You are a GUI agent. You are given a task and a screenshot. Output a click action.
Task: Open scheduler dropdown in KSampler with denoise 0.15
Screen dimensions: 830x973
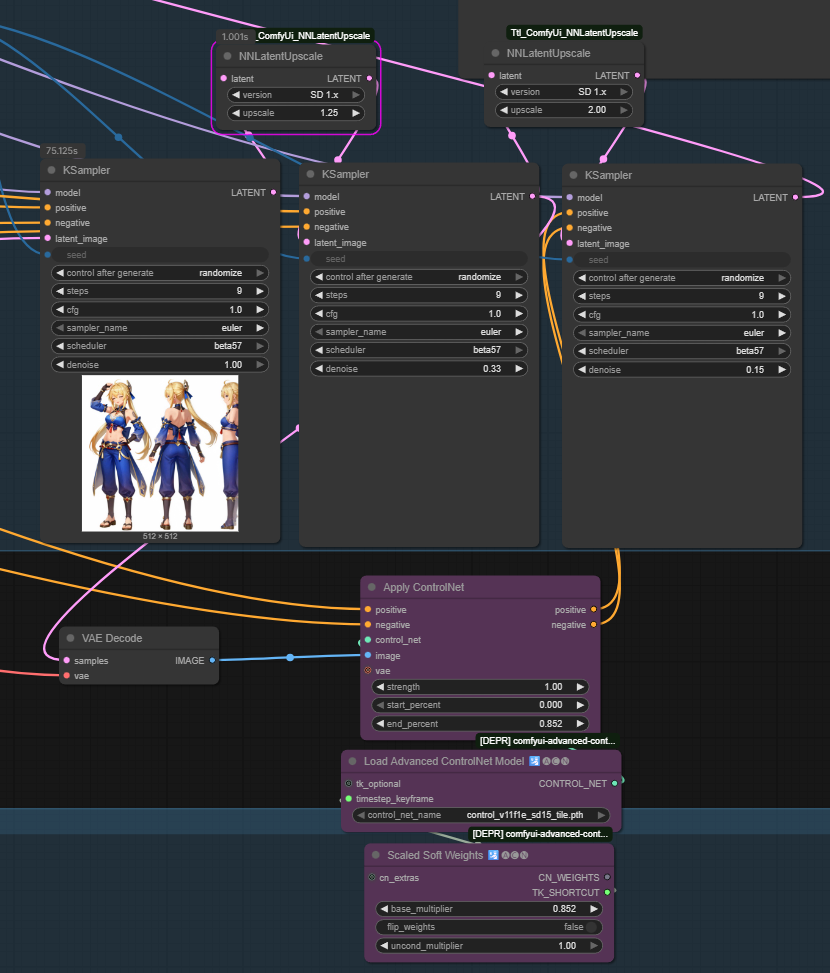coord(682,351)
